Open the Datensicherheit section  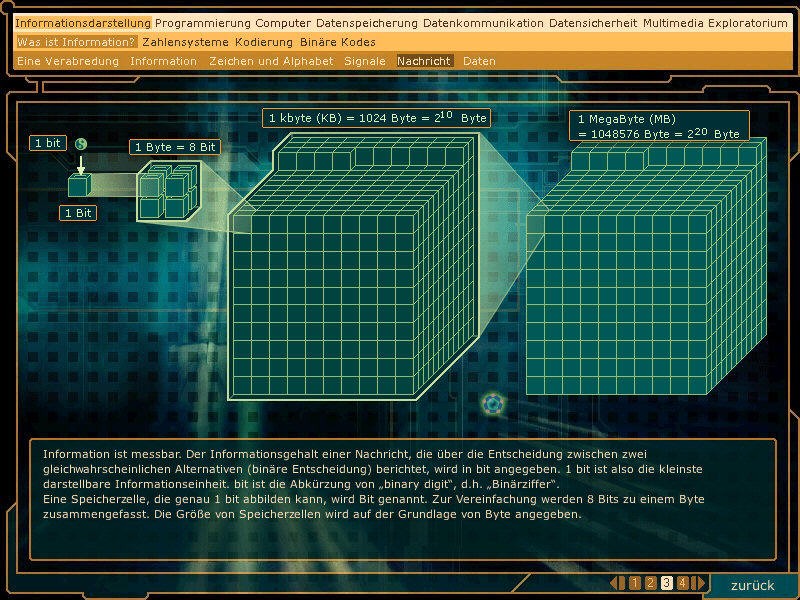594,23
